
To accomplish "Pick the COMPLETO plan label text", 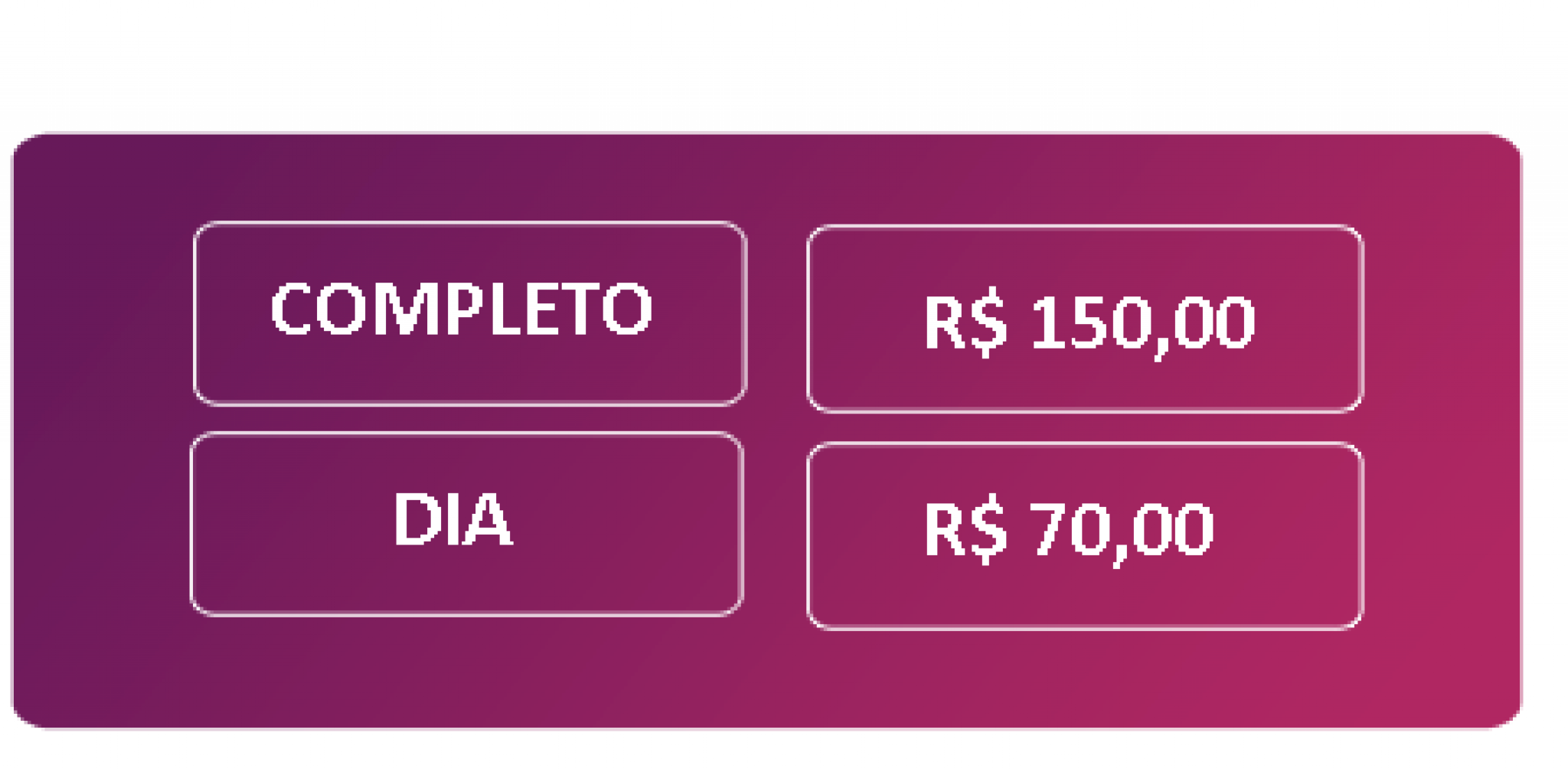I will [461, 309].
